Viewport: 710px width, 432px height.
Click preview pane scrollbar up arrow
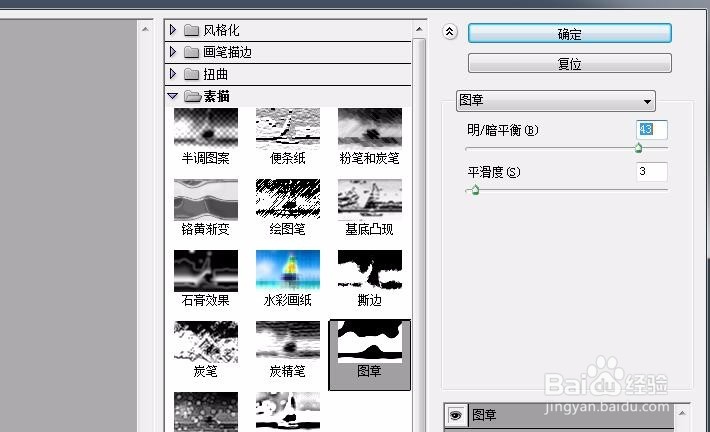point(145,29)
